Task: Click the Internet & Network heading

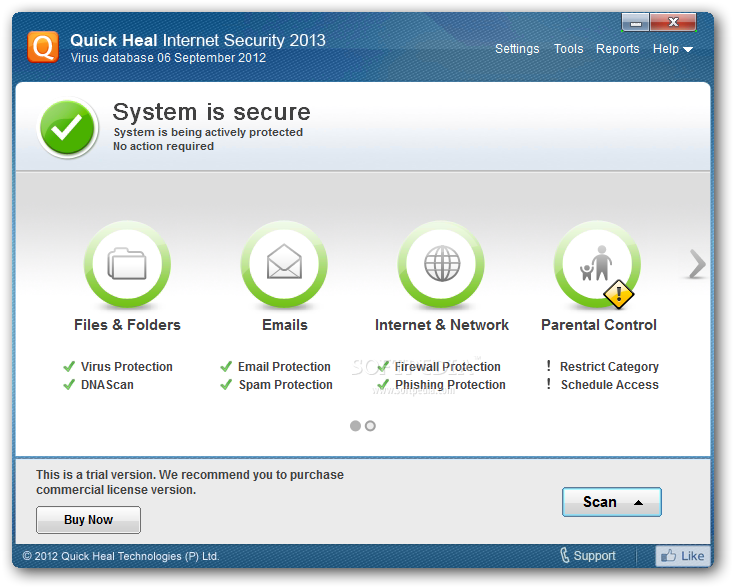Action: pos(442,325)
